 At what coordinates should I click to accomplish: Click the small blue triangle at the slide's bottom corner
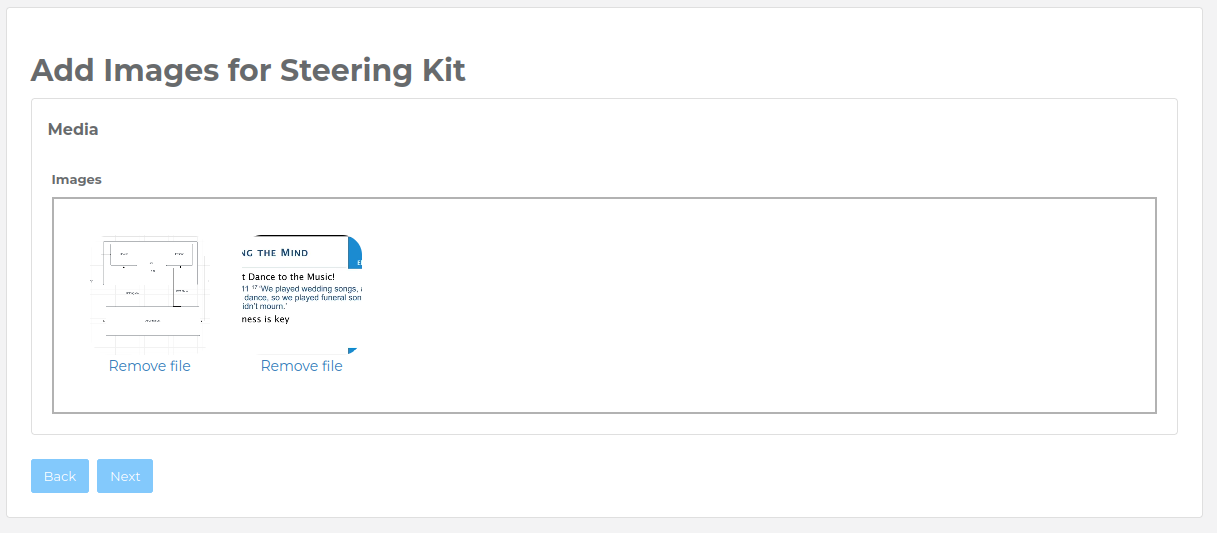pyautogui.click(x=352, y=350)
